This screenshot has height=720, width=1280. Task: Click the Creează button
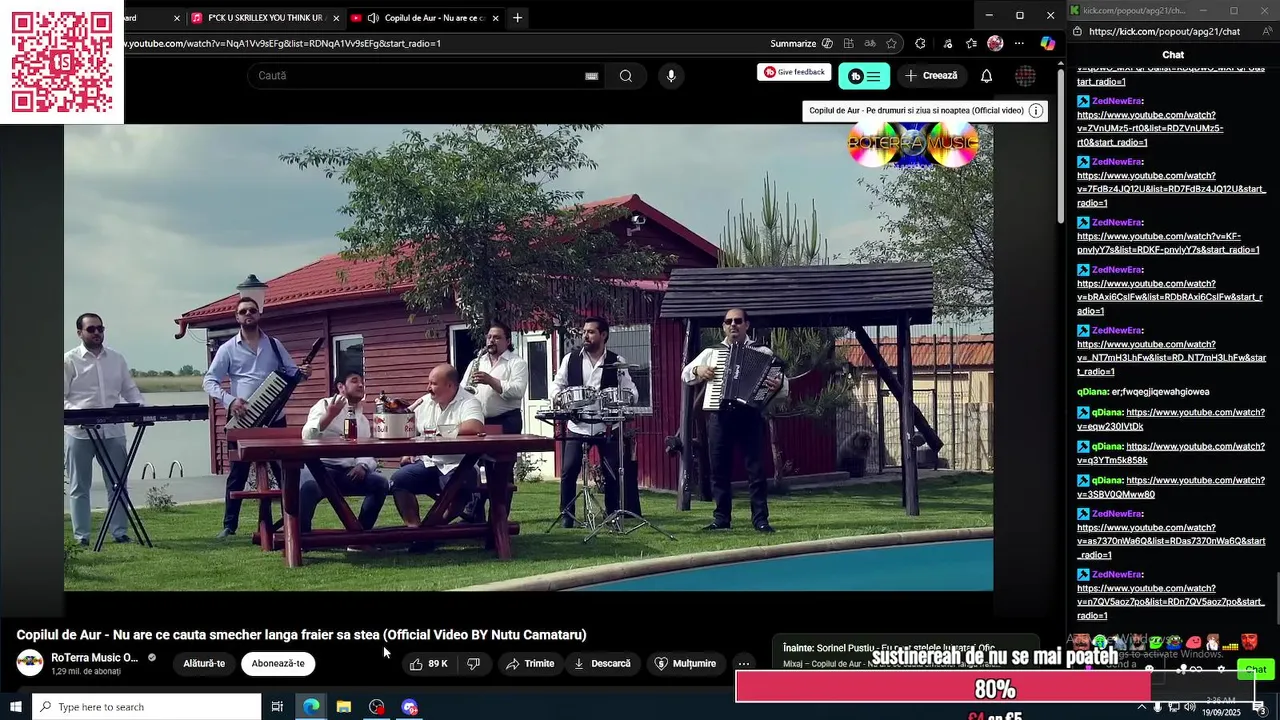931,76
